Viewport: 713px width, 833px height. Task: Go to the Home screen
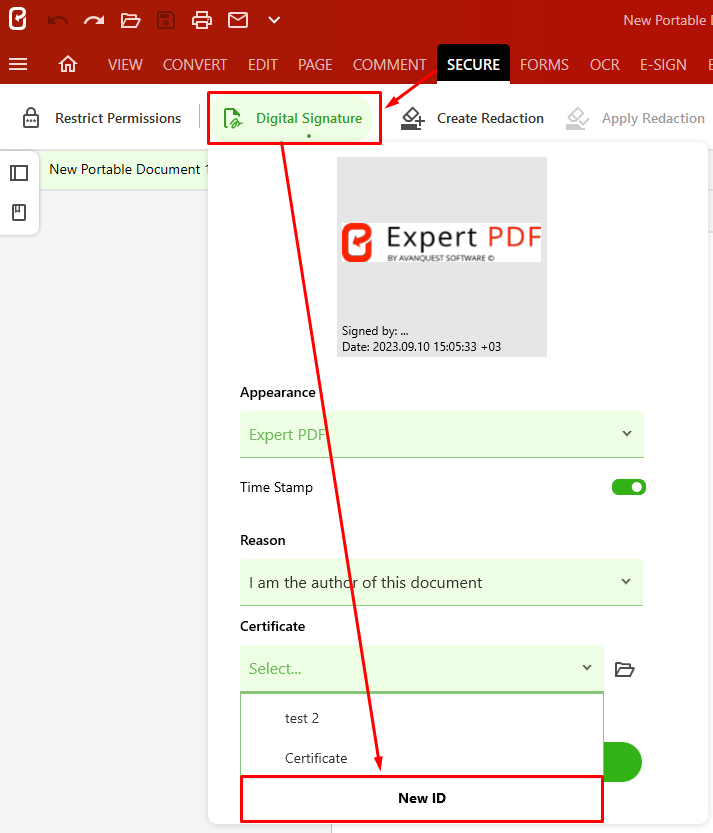pos(67,64)
